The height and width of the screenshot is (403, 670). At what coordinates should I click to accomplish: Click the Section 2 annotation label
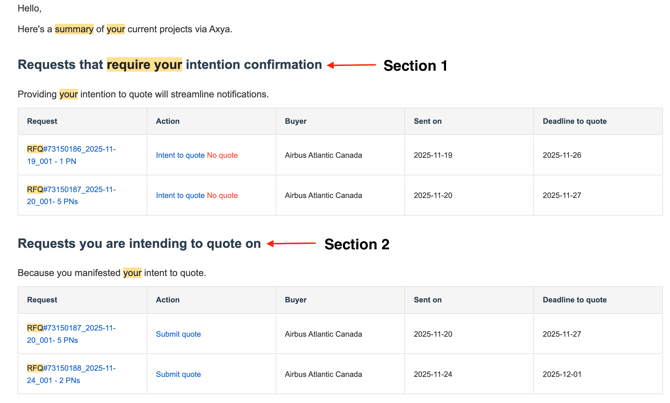tap(356, 245)
